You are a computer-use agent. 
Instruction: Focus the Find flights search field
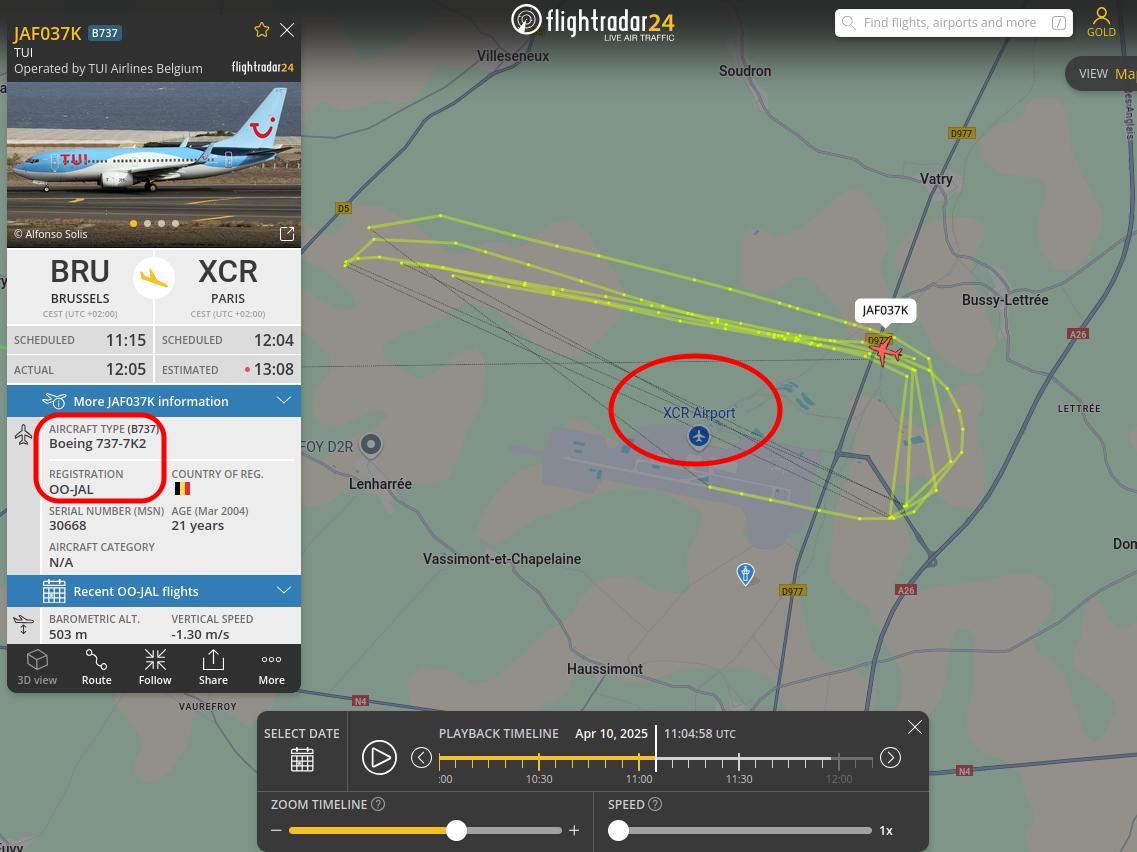coord(953,22)
